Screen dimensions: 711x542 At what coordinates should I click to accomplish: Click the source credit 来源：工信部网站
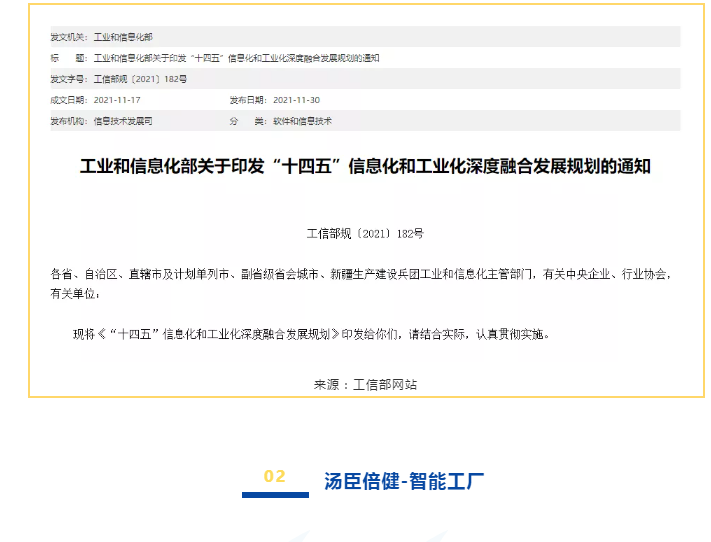(365, 384)
